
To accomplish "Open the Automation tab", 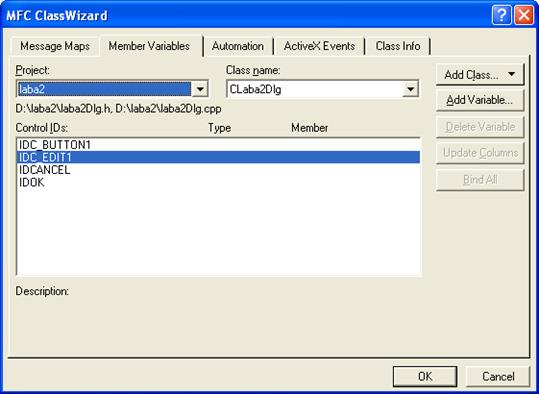I will coord(238,46).
